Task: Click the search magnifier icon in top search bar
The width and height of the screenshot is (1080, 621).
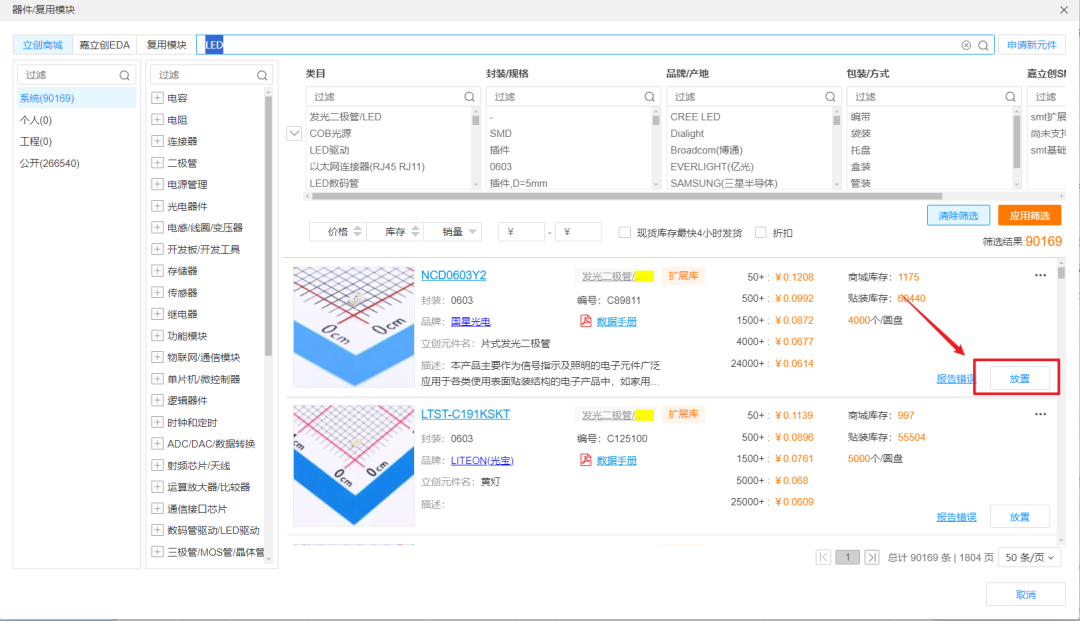Action: [983, 45]
